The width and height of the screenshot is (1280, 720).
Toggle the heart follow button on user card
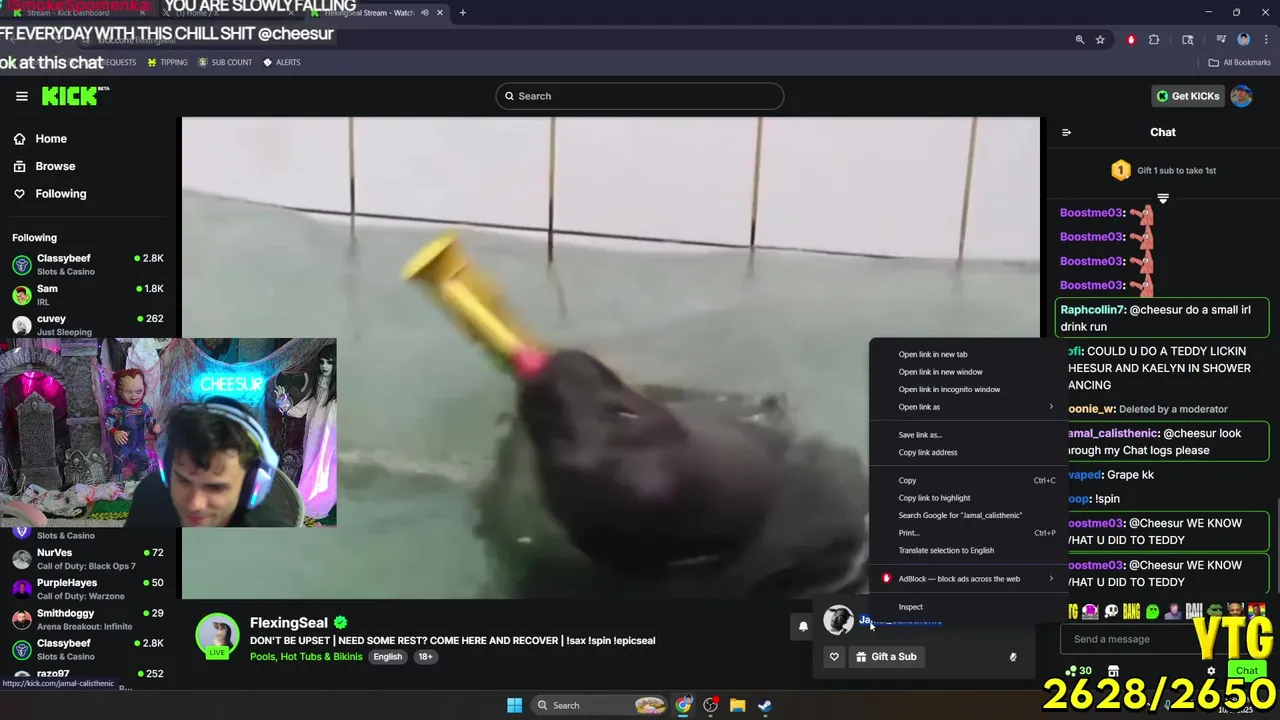pos(834,657)
